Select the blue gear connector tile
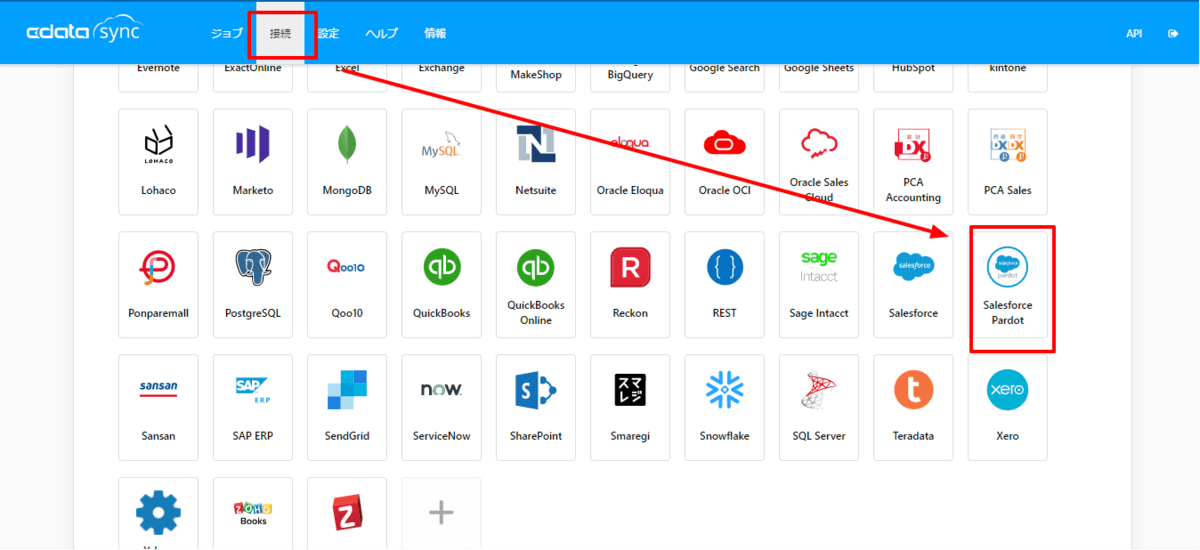 [158, 513]
